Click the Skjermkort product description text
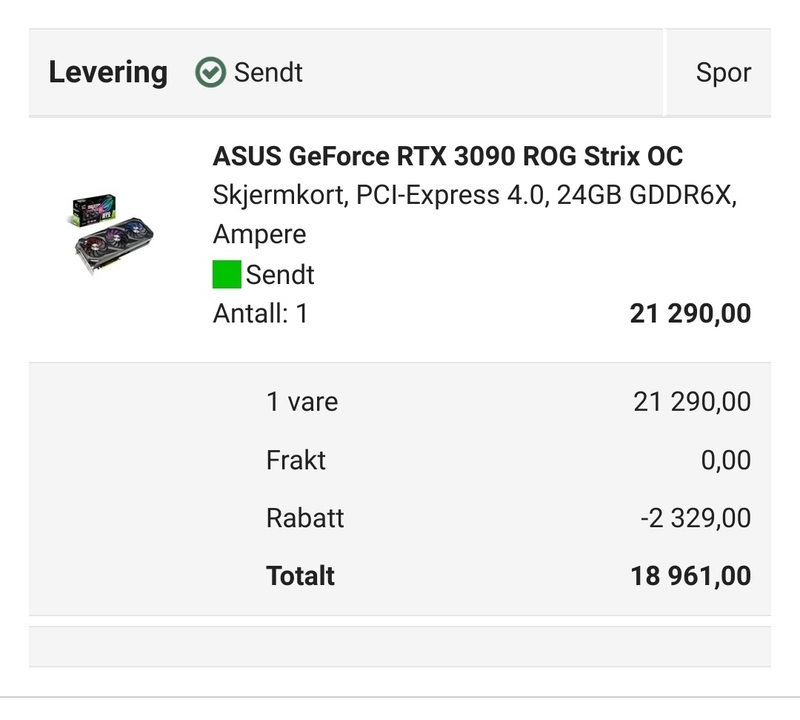The height and width of the screenshot is (720, 800). (x=475, y=196)
